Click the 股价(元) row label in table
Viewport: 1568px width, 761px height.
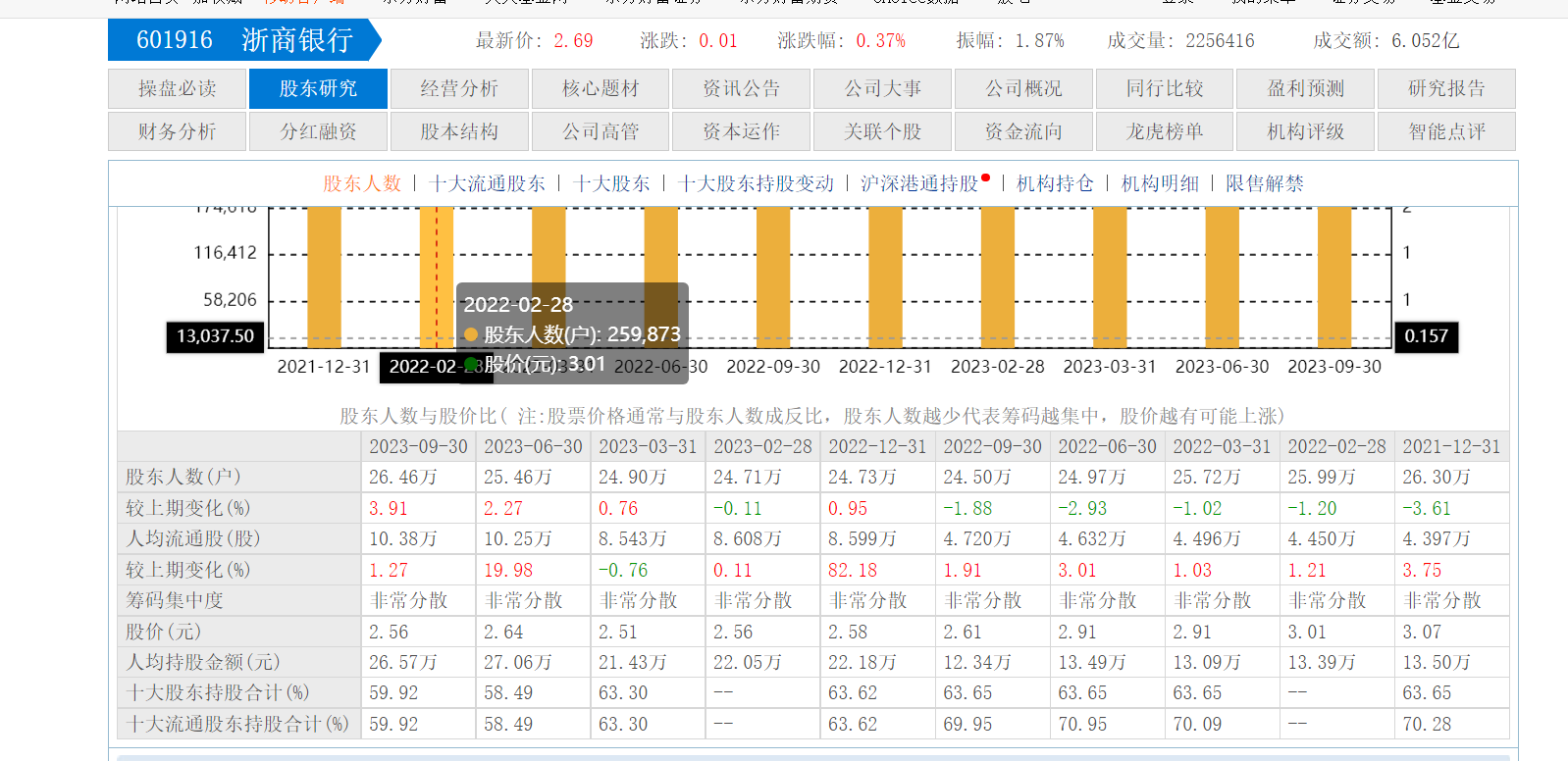point(164,632)
